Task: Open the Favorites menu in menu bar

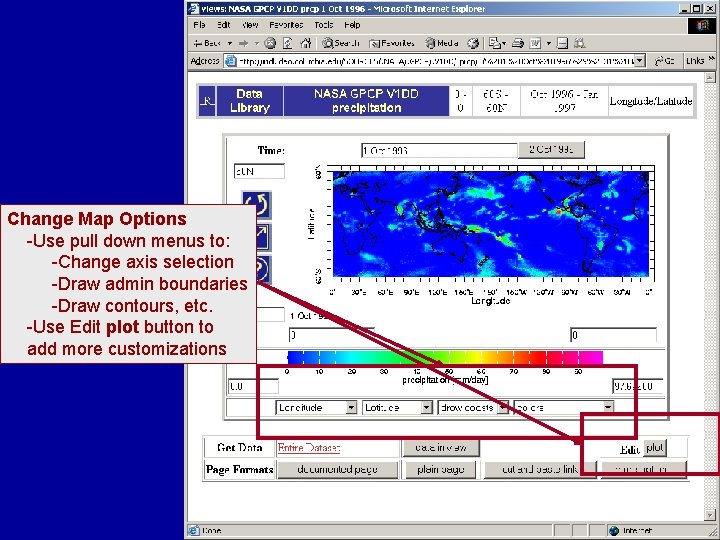Action: pos(286,25)
